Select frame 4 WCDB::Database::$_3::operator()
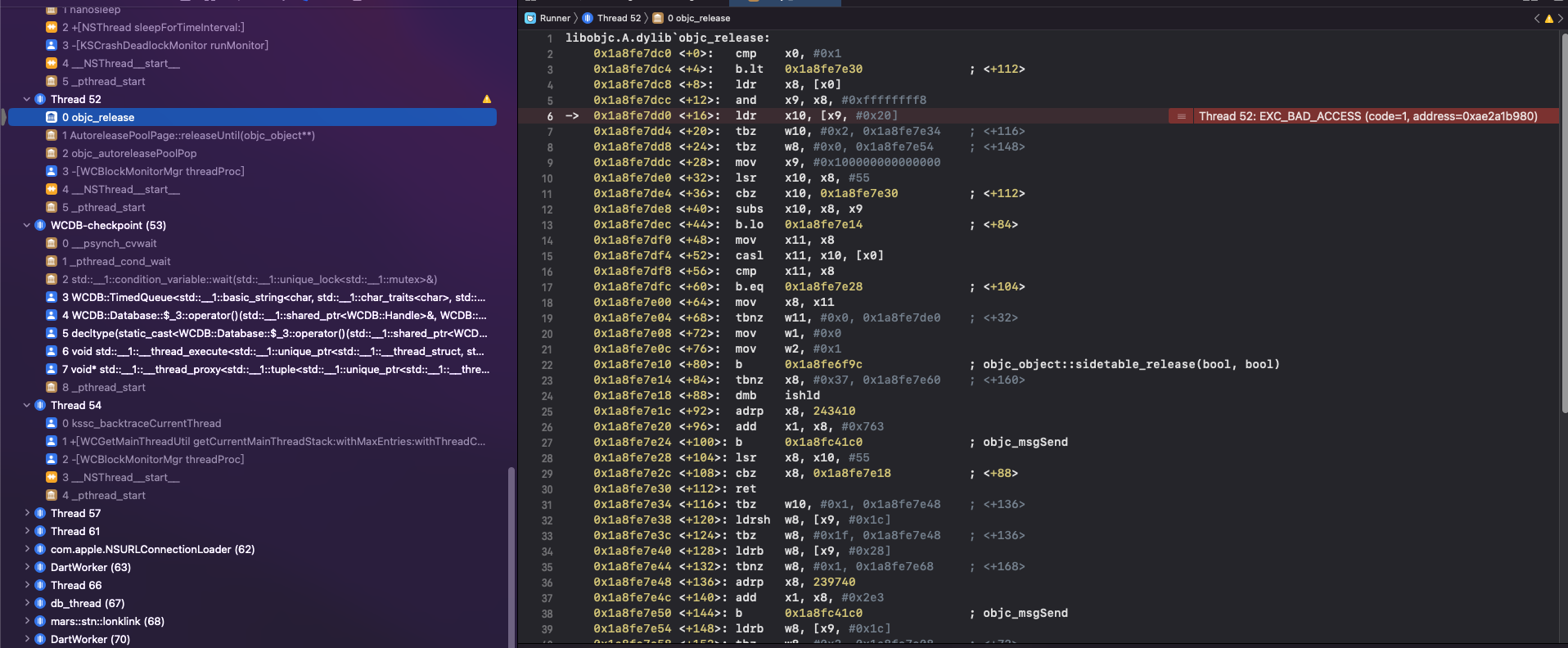 tap(274, 315)
